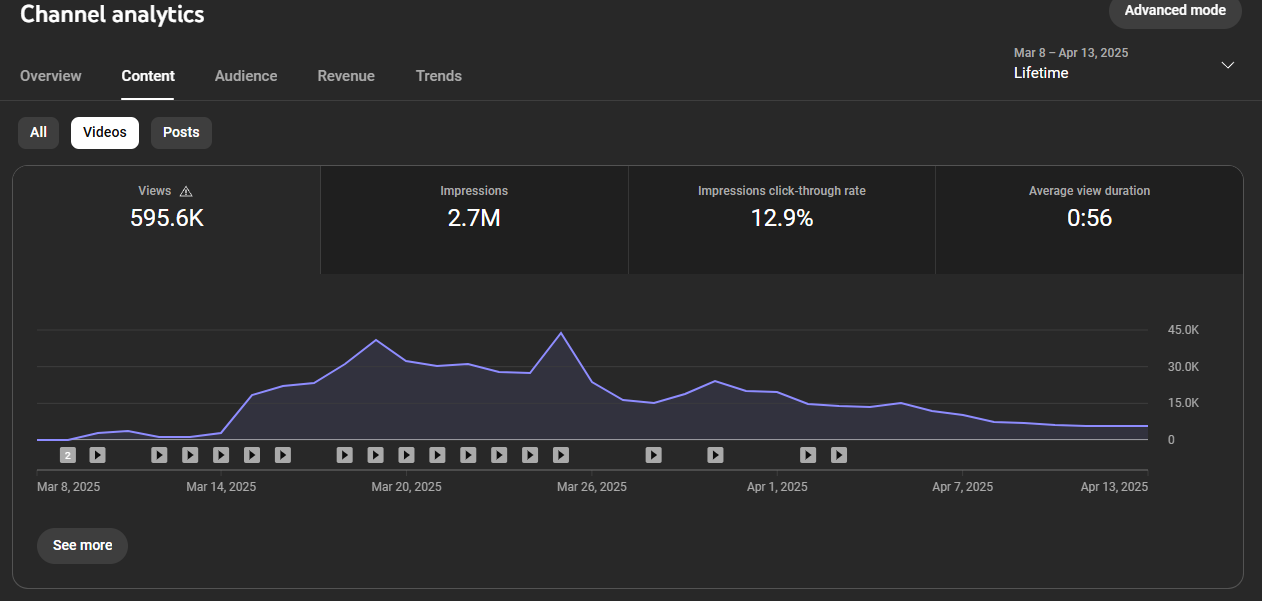Switch to the Posts filter chip
This screenshot has width=1262, height=601.
coord(181,132)
